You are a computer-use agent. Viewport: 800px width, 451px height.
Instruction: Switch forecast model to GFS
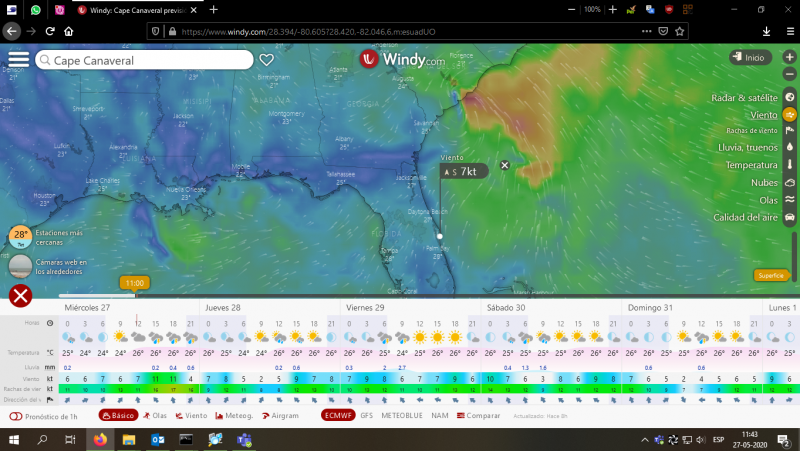(x=366, y=415)
